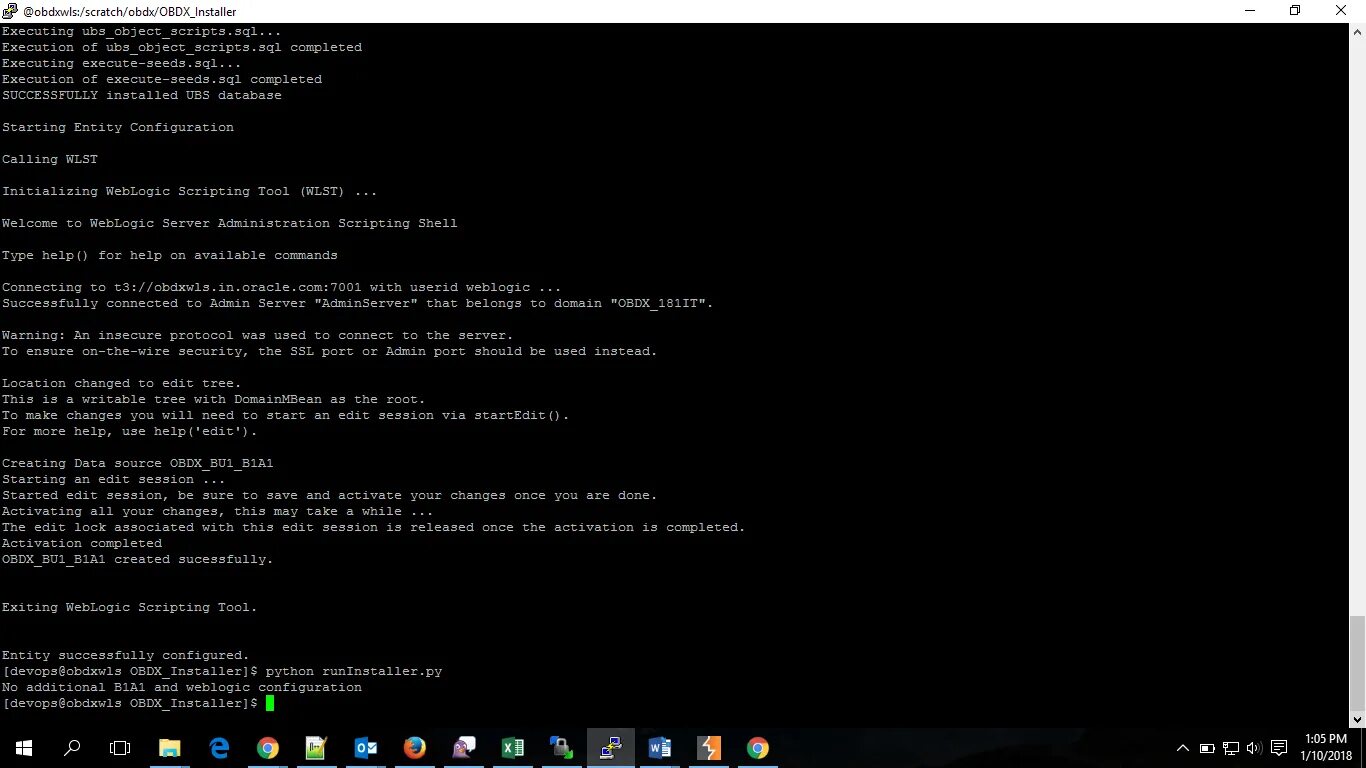Click 'Location changed to edit tree.' line
Screen dimensions: 1366x768
point(121,383)
